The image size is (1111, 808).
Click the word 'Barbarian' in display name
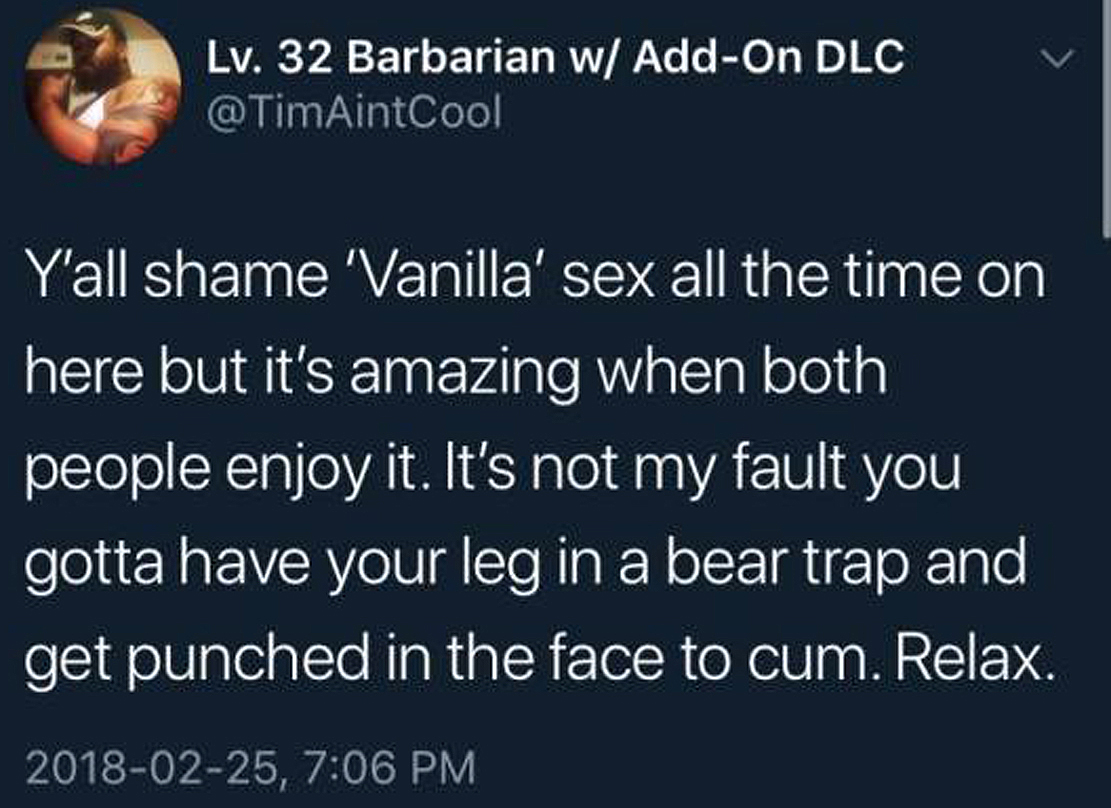point(449,57)
